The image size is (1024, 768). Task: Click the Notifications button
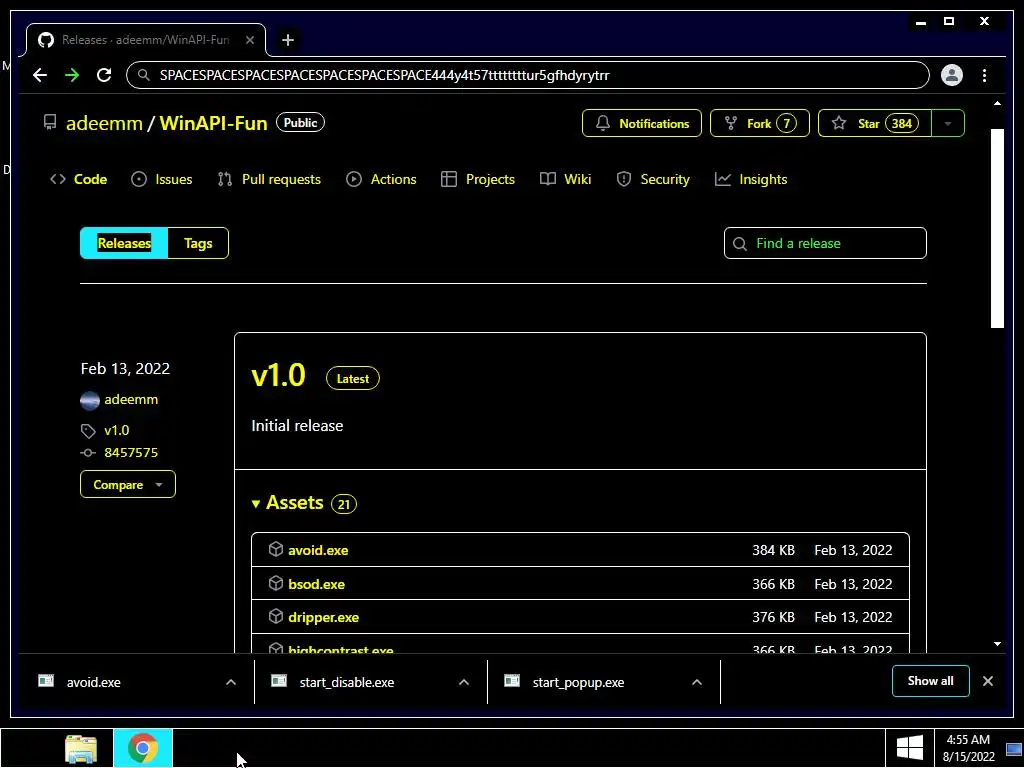(641, 123)
